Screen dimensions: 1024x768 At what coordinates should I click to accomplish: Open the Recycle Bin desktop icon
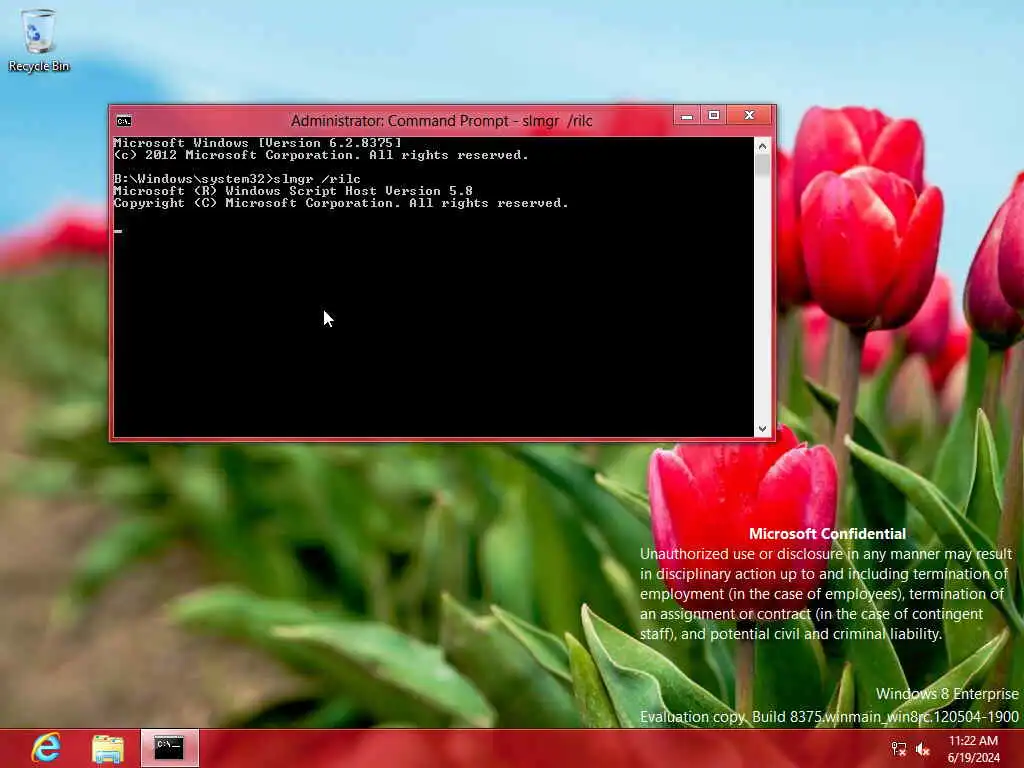[39, 40]
